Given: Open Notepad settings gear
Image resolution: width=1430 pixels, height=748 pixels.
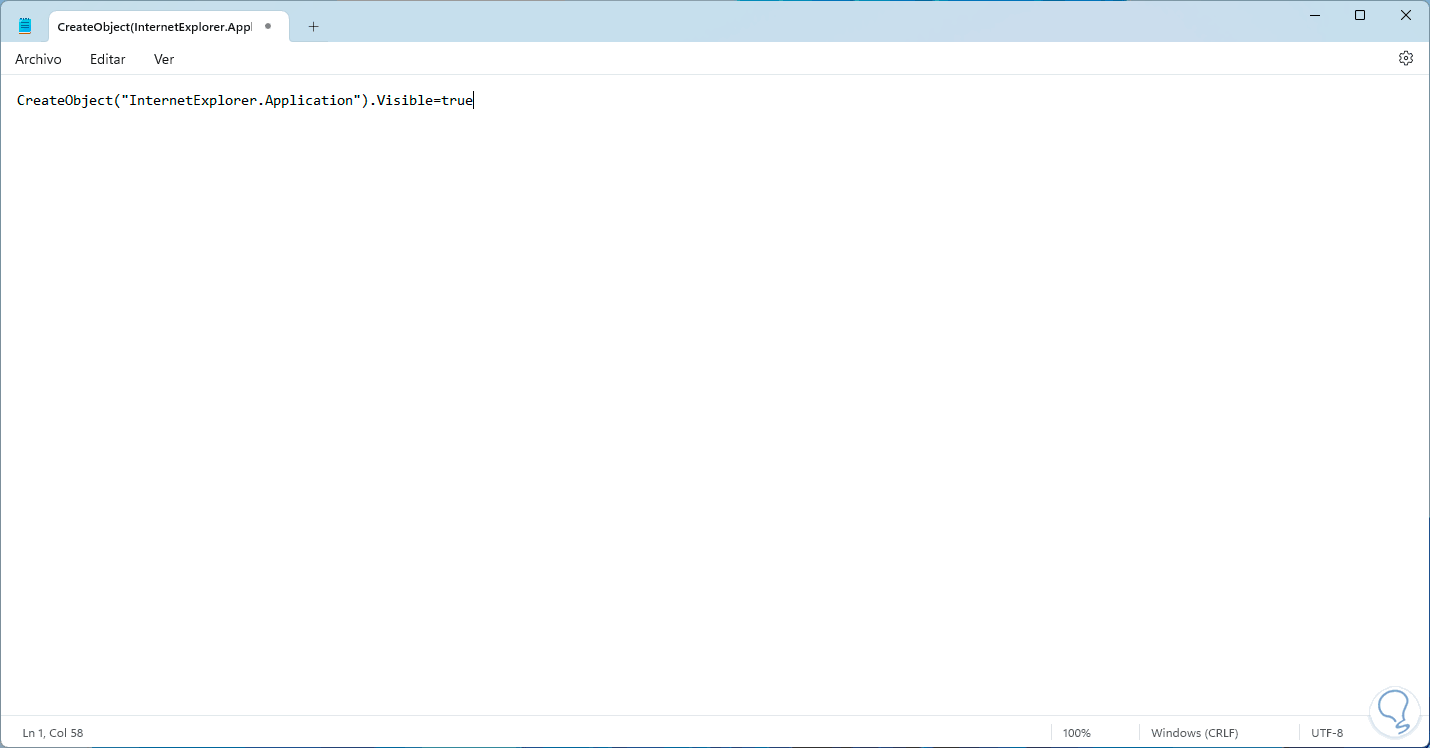Looking at the screenshot, I should pos(1406,58).
